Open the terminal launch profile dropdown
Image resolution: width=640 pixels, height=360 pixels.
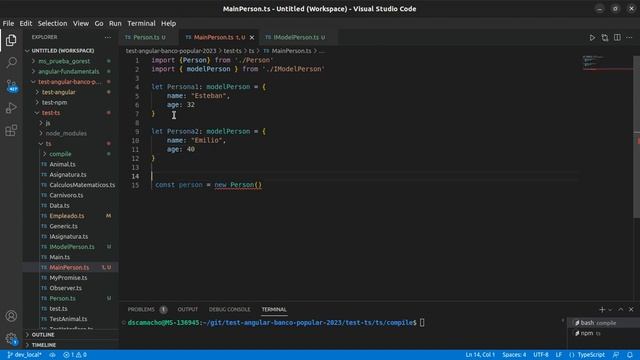610,309
